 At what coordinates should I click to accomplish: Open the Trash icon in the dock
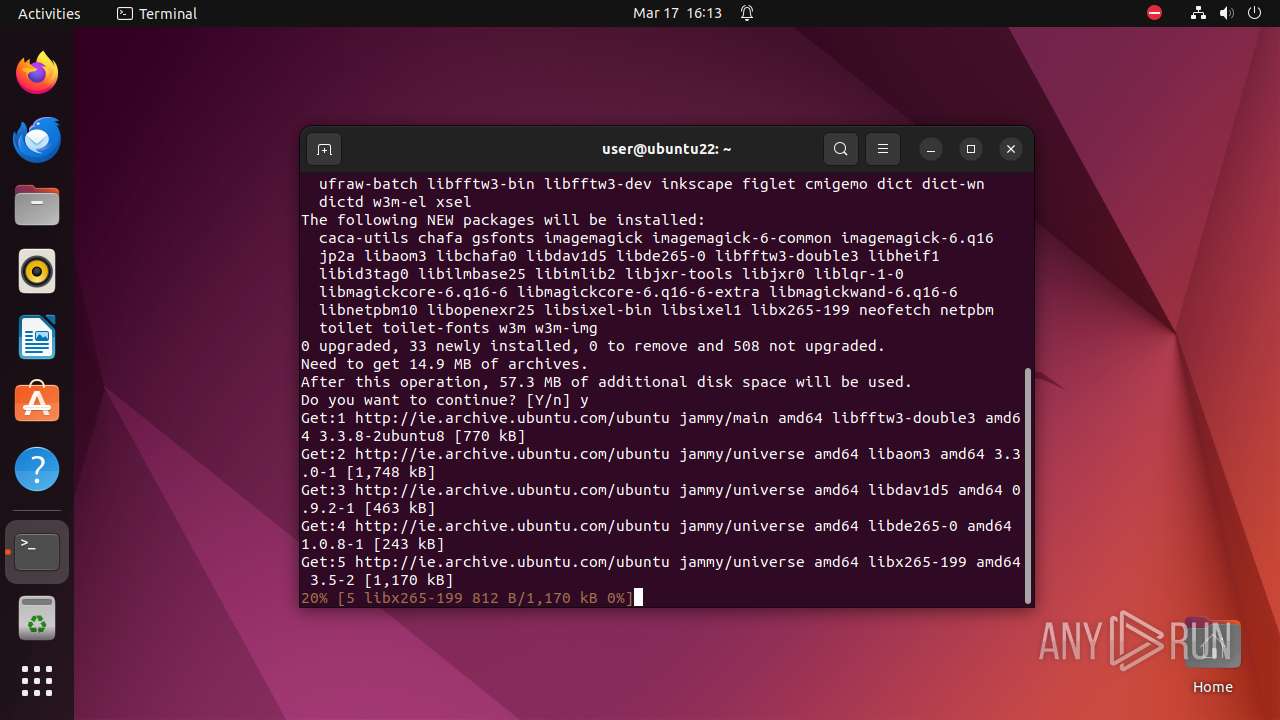(x=37, y=618)
